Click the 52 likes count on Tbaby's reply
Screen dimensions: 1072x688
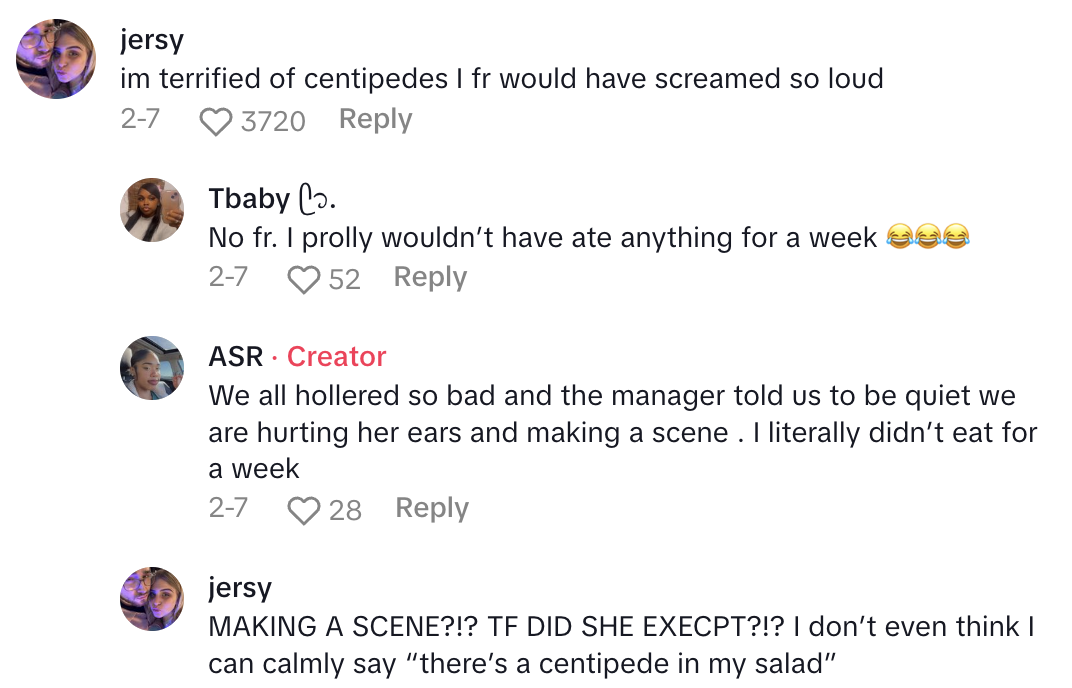click(344, 280)
